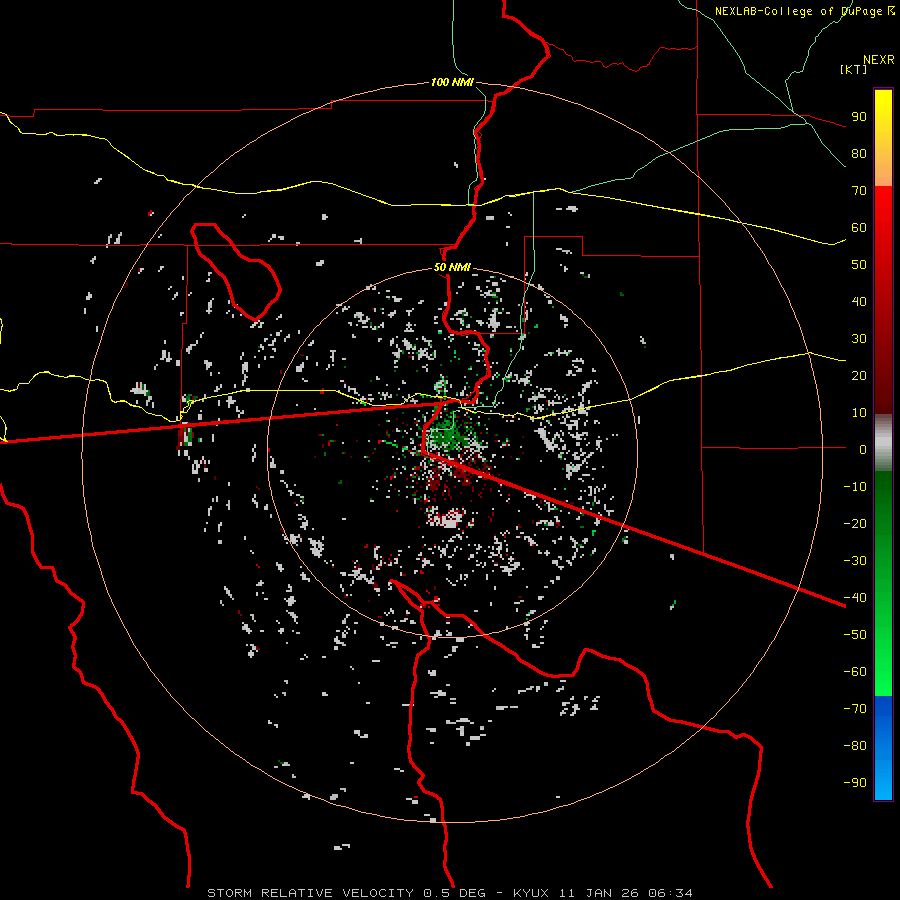Screen dimensions: 900x900
Task: Click the 0.5 DEG elevation text
Action: [455, 893]
